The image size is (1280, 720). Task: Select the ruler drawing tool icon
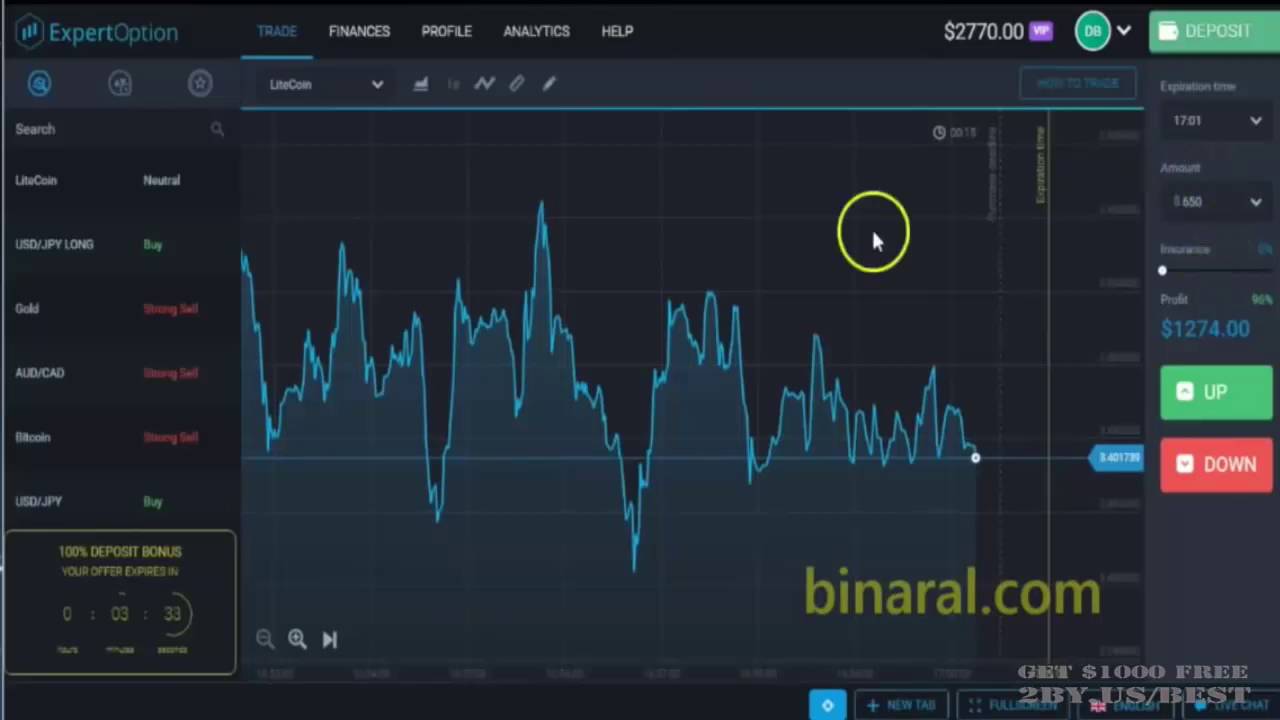[x=517, y=84]
